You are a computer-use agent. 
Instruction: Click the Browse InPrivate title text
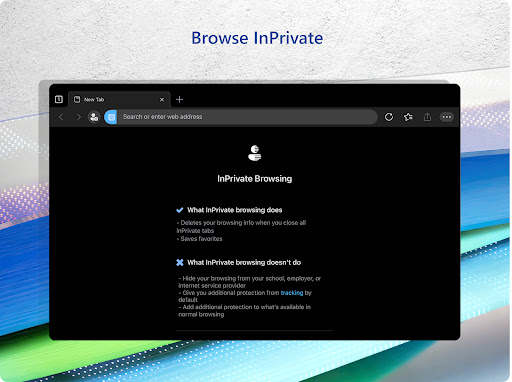(x=257, y=38)
